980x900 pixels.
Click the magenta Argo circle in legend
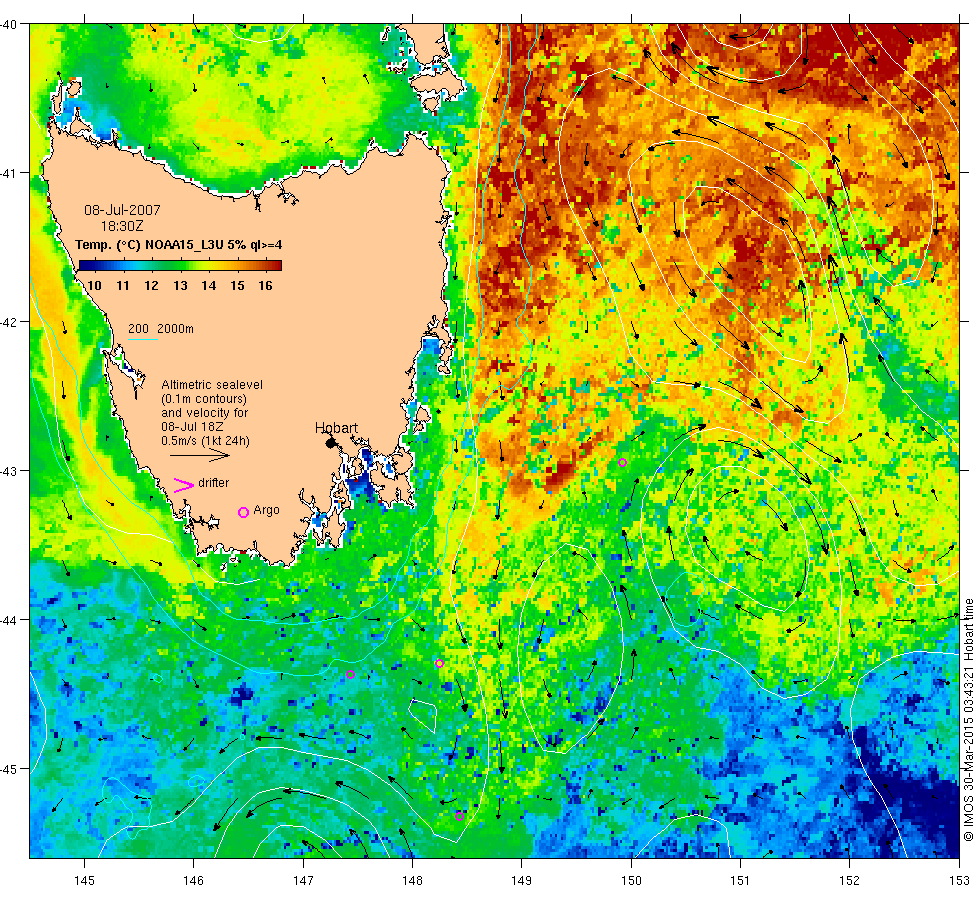[244, 512]
